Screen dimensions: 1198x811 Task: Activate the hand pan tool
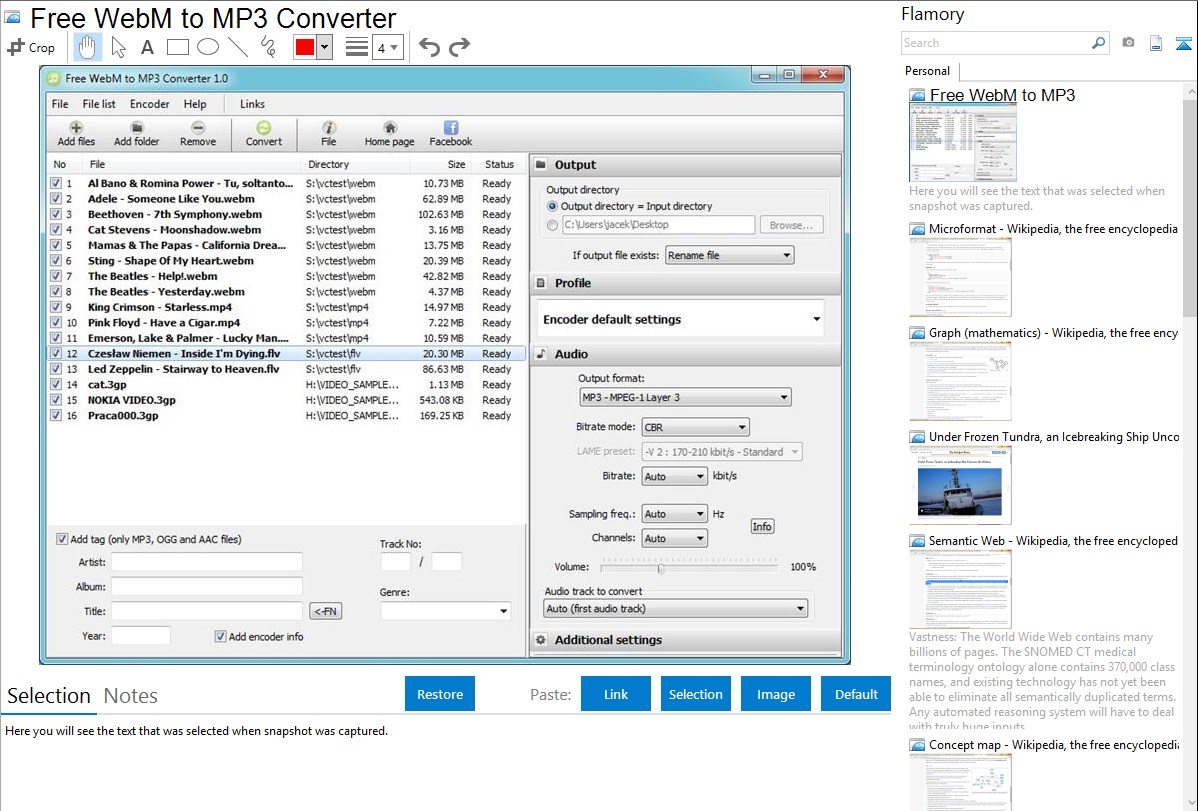coord(88,47)
